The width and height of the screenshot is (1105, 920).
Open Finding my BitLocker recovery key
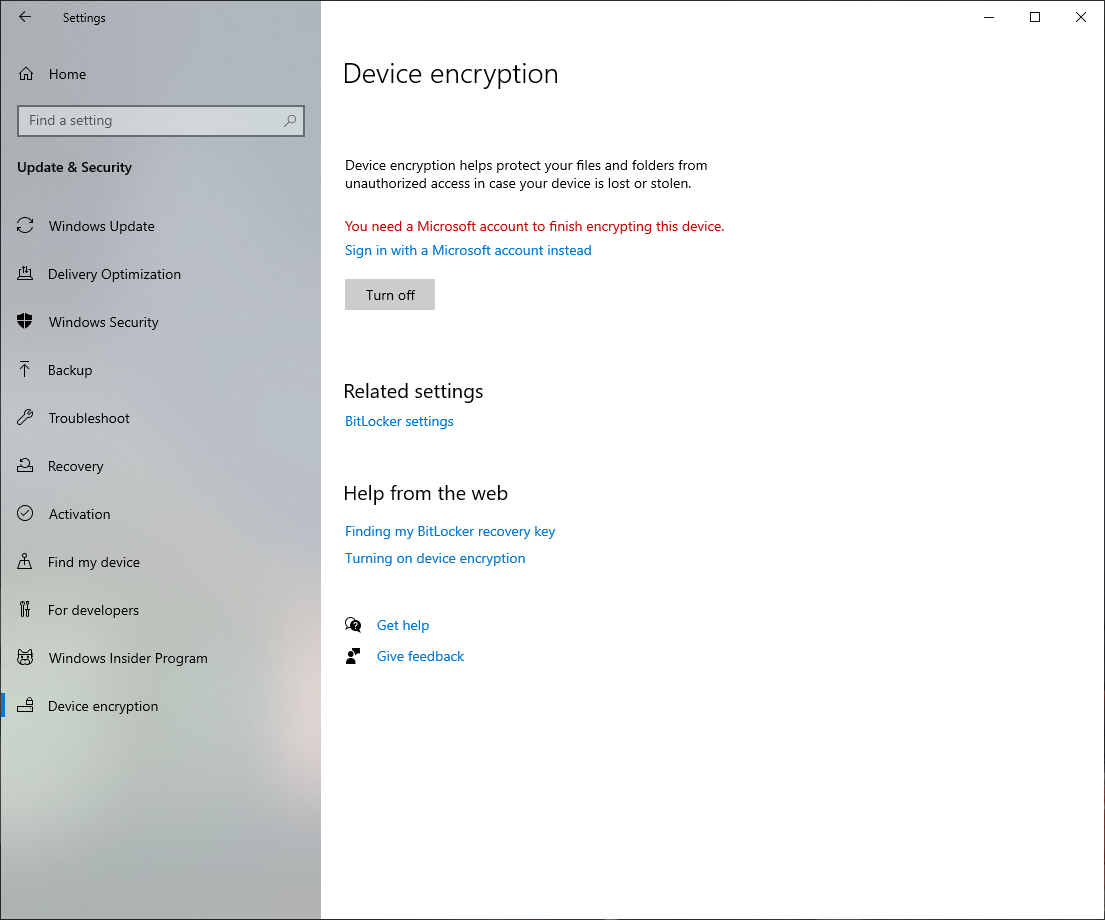[x=450, y=531]
